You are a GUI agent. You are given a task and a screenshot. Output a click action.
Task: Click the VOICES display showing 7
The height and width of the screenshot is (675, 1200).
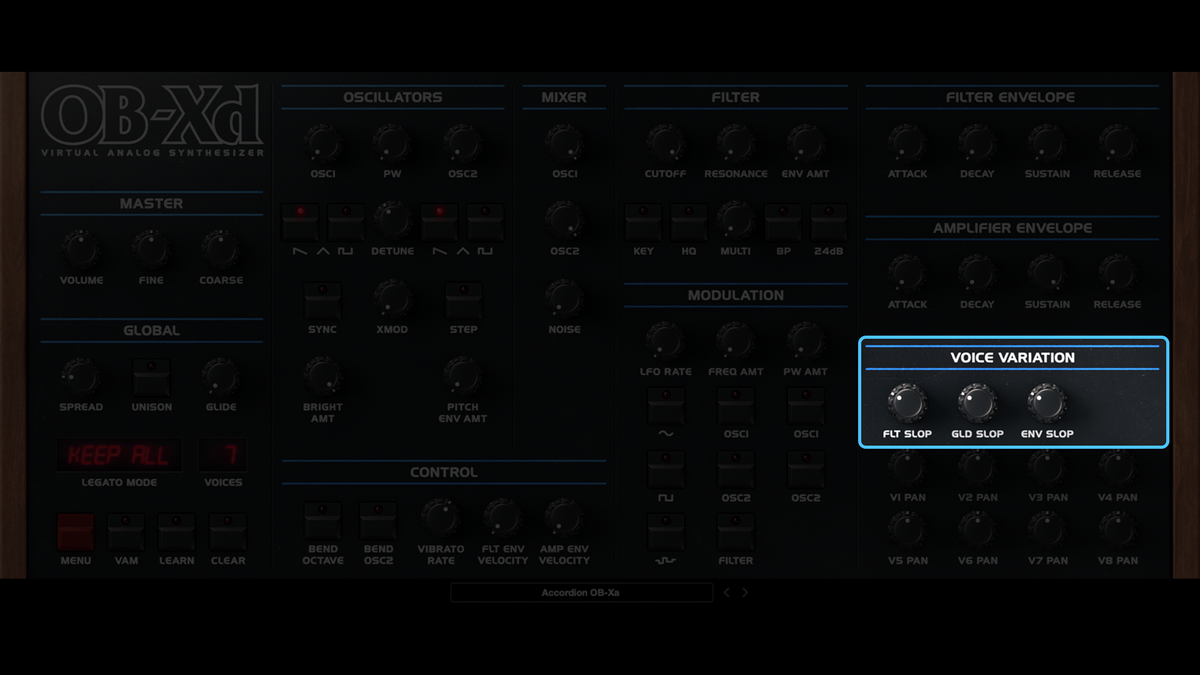coord(222,455)
